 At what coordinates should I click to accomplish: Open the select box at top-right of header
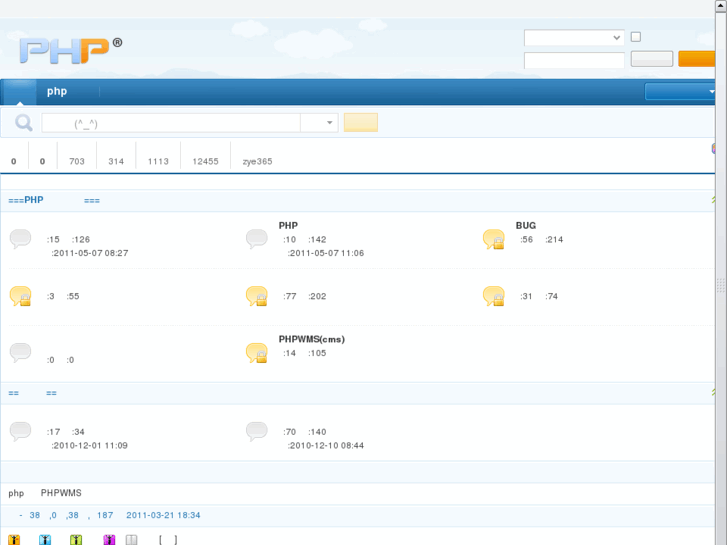click(574, 38)
